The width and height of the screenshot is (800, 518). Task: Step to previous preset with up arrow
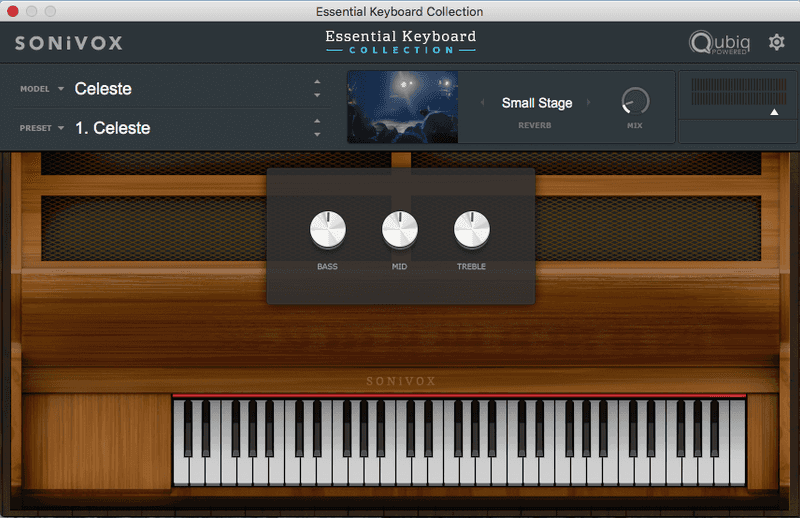click(x=317, y=121)
